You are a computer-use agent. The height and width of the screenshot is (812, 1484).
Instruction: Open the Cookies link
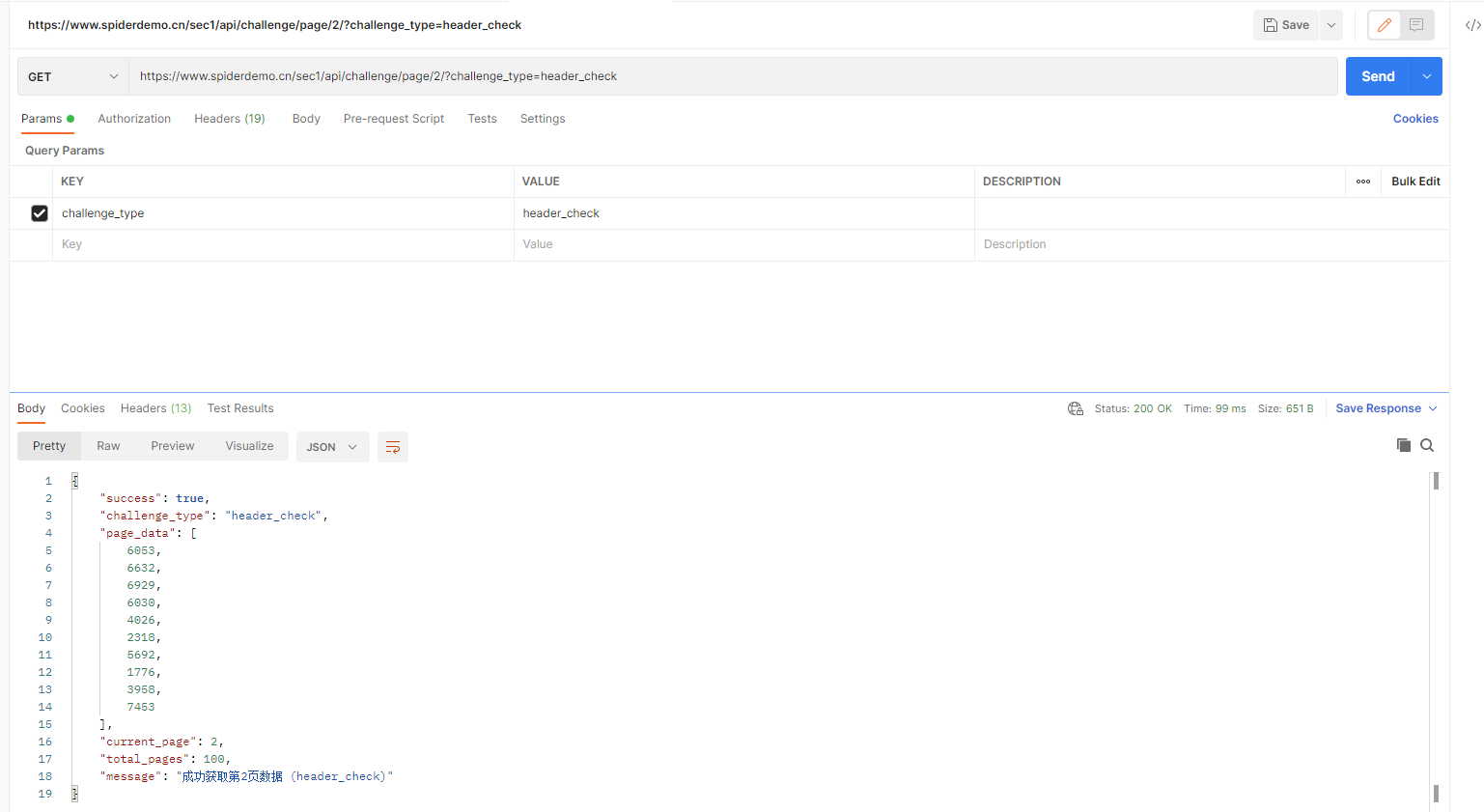(x=1414, y=119)
